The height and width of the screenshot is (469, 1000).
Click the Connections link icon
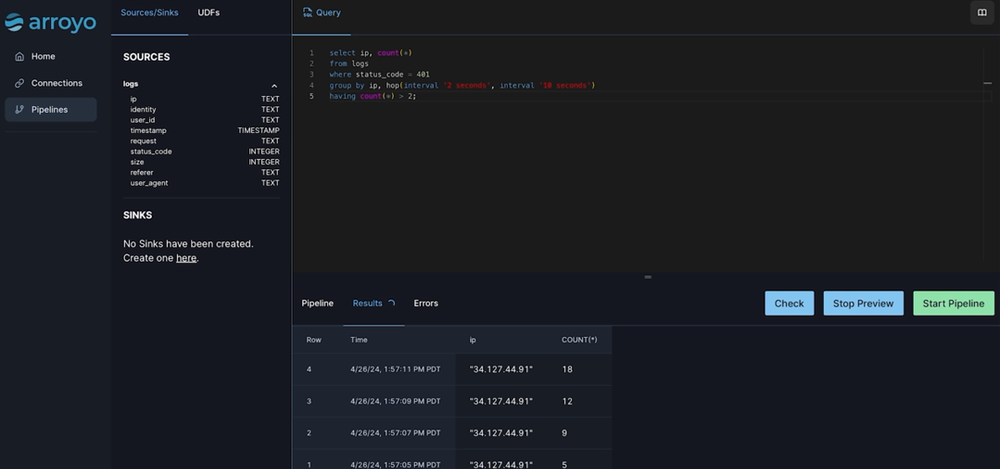pos(19,83)
